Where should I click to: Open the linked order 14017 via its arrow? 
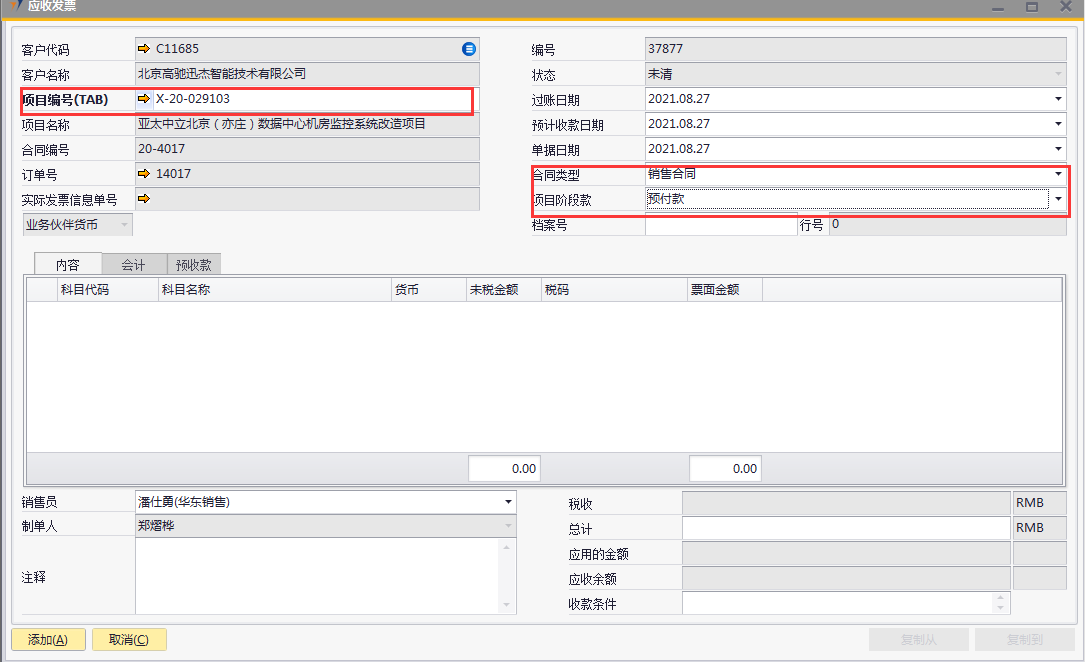144,174
